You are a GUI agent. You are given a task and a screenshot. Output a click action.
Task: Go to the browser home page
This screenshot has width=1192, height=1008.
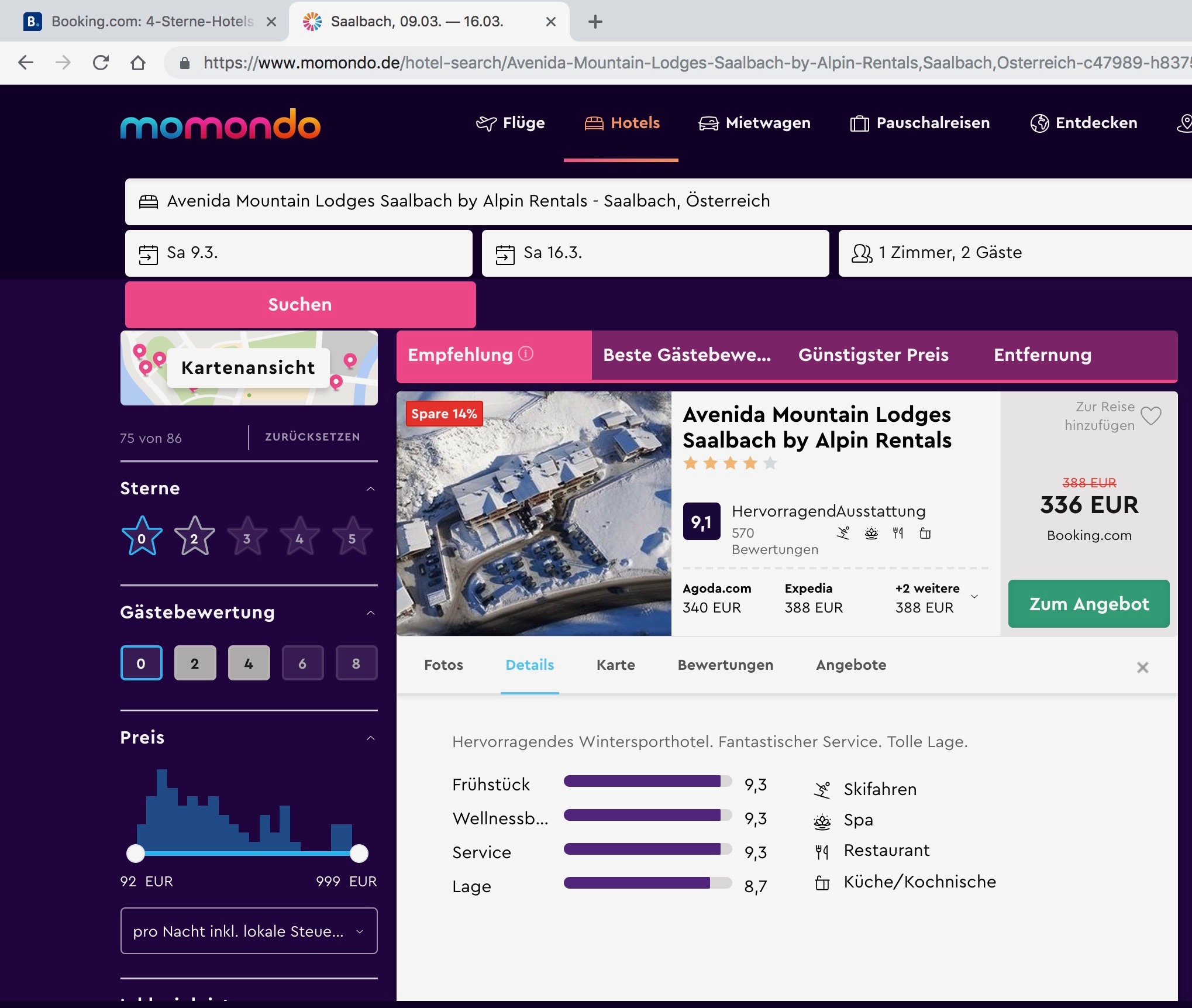(x=138, y=63)
